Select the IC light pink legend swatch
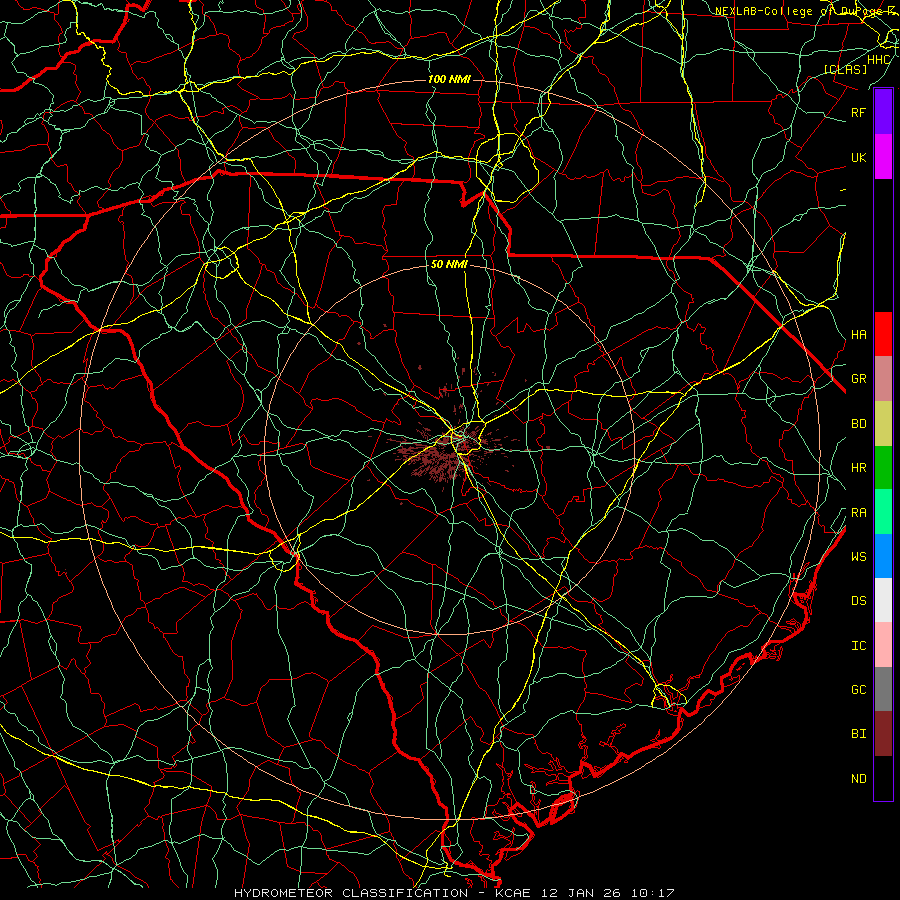900x900 pixels. coord(883,645)
